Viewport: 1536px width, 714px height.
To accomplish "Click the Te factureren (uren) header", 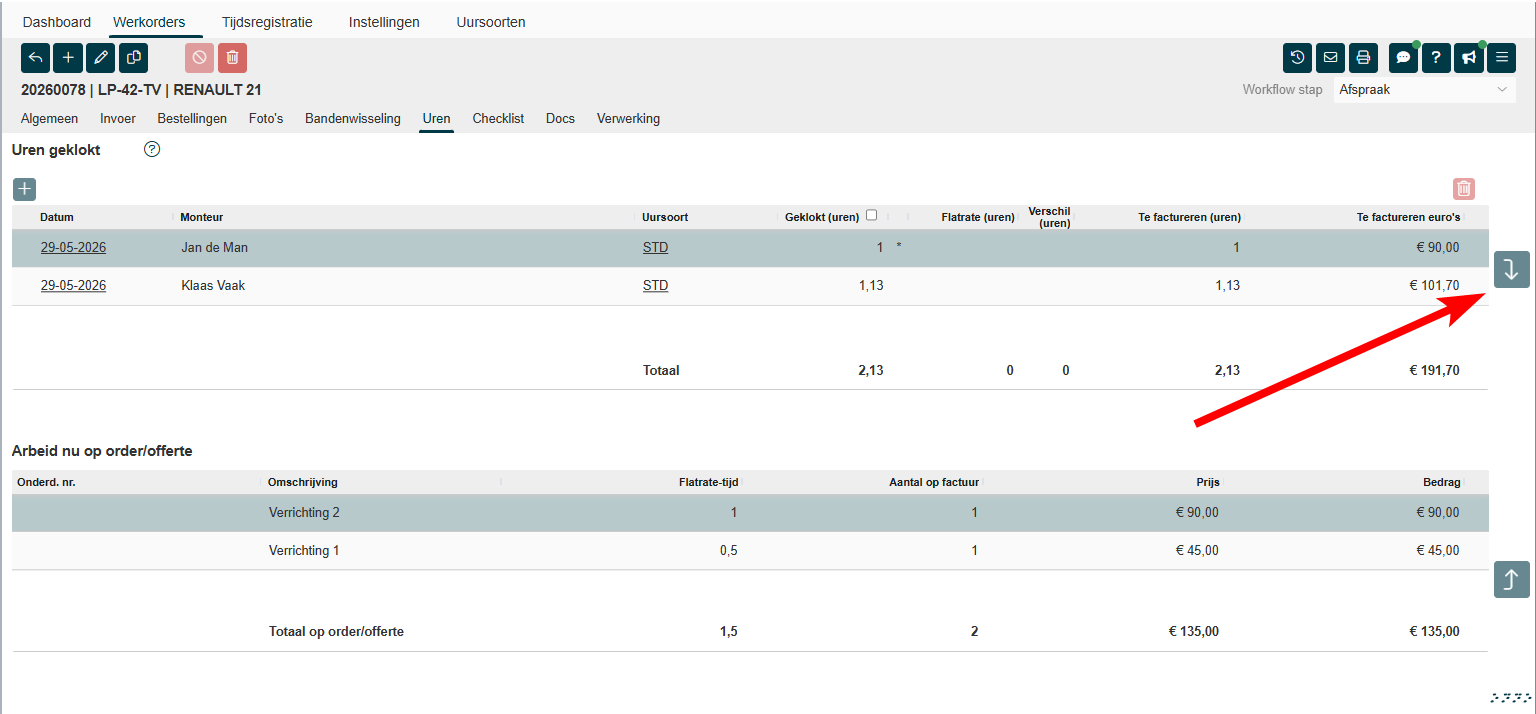I will (x=1190, y=217).
